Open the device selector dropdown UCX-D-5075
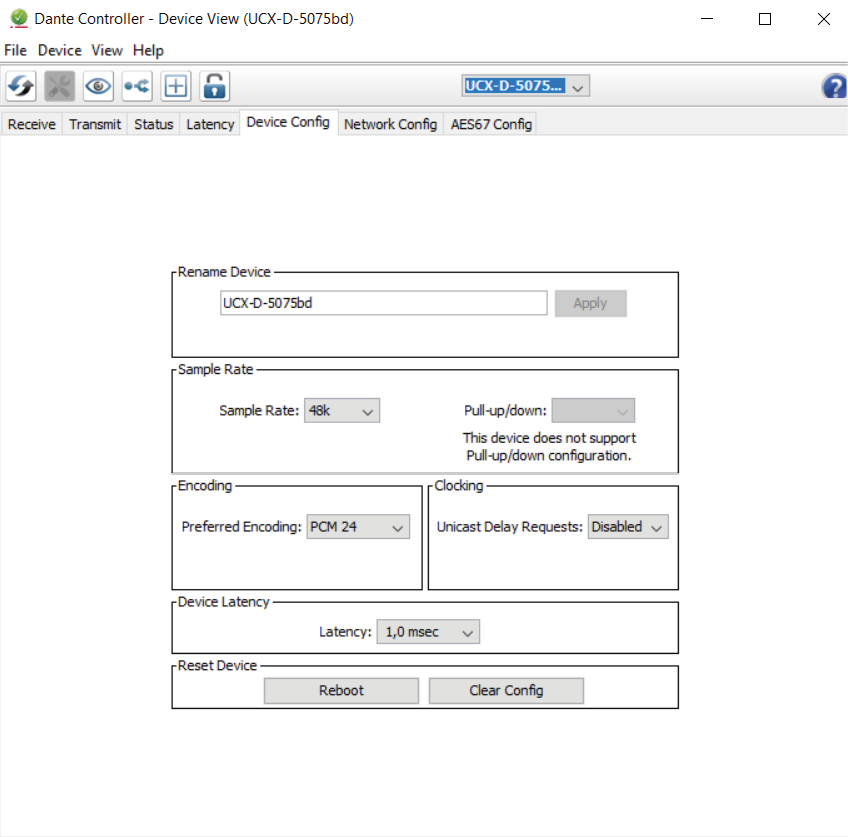Viewport: 848px width, 837px height. click(526, 86)
